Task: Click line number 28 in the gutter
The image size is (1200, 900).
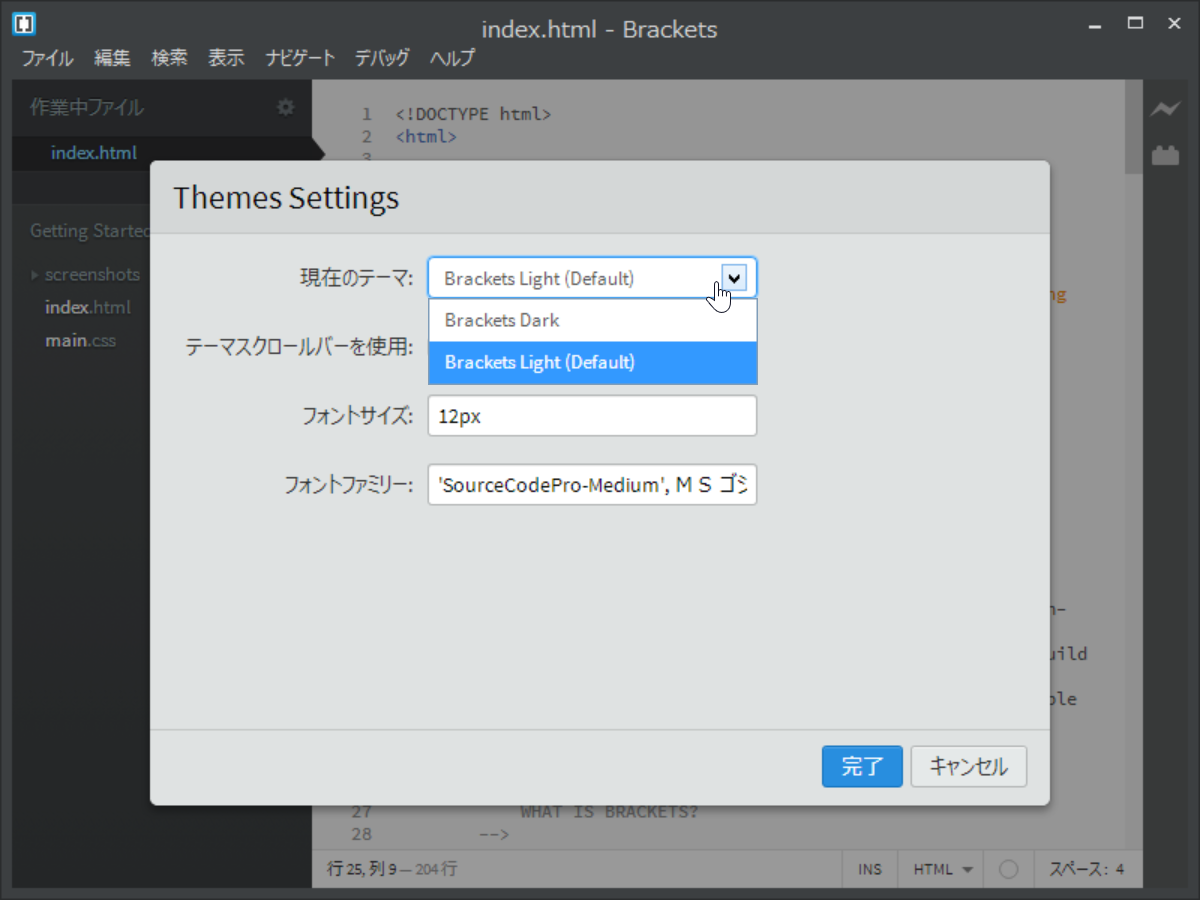Action: tap(361, 834)
